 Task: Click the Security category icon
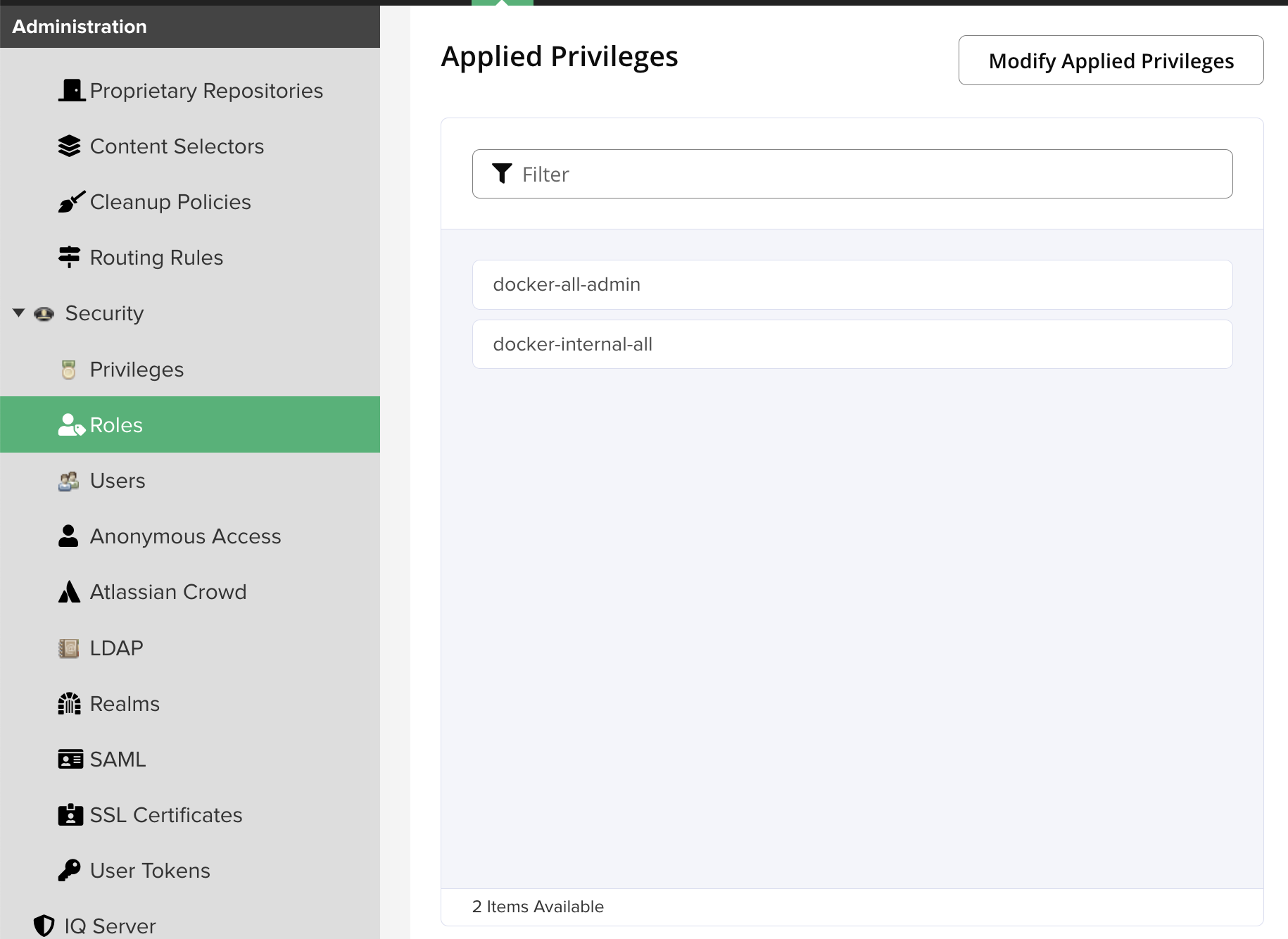[x=44, y=313]
